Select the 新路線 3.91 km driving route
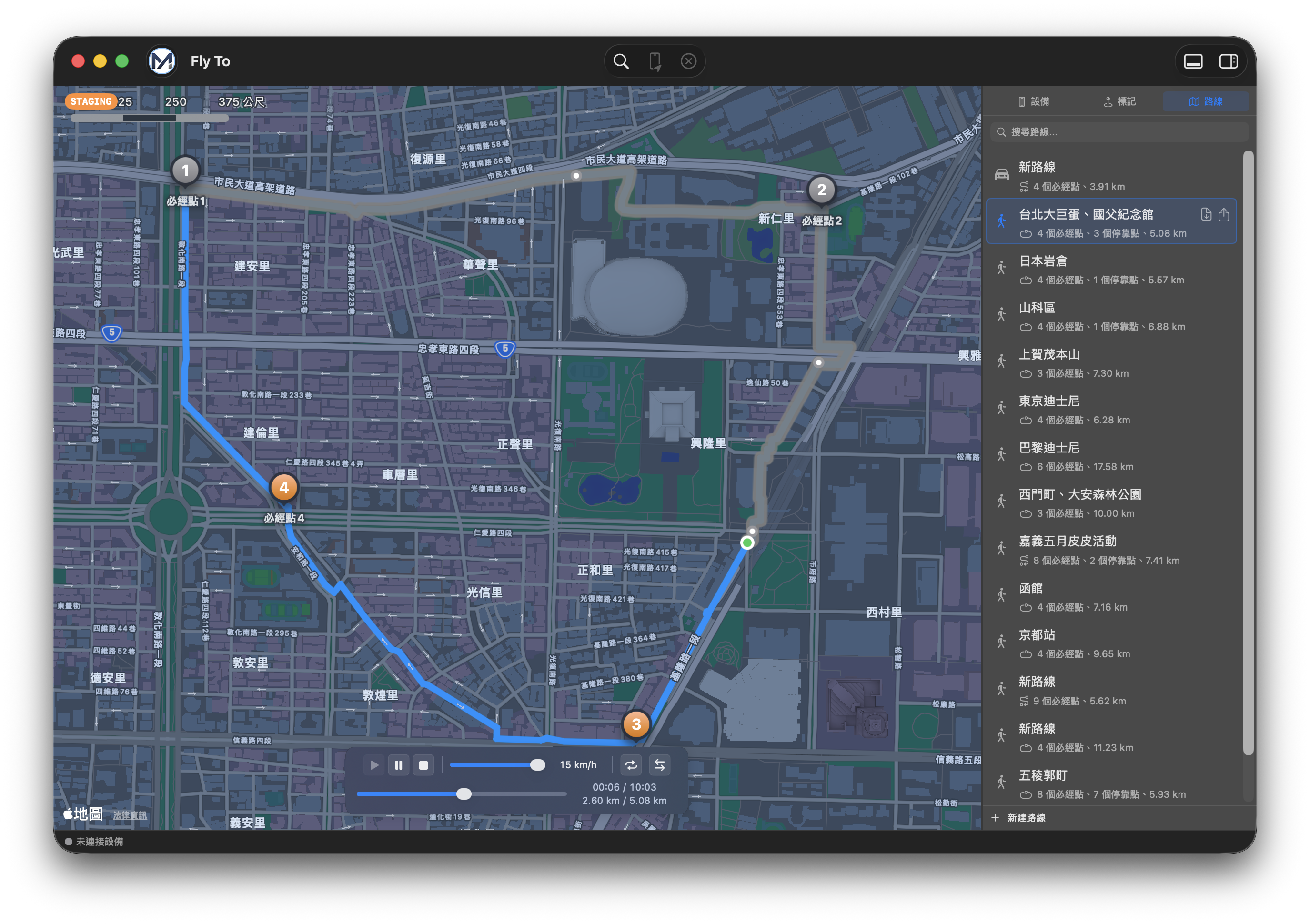 coord(1111,176)
